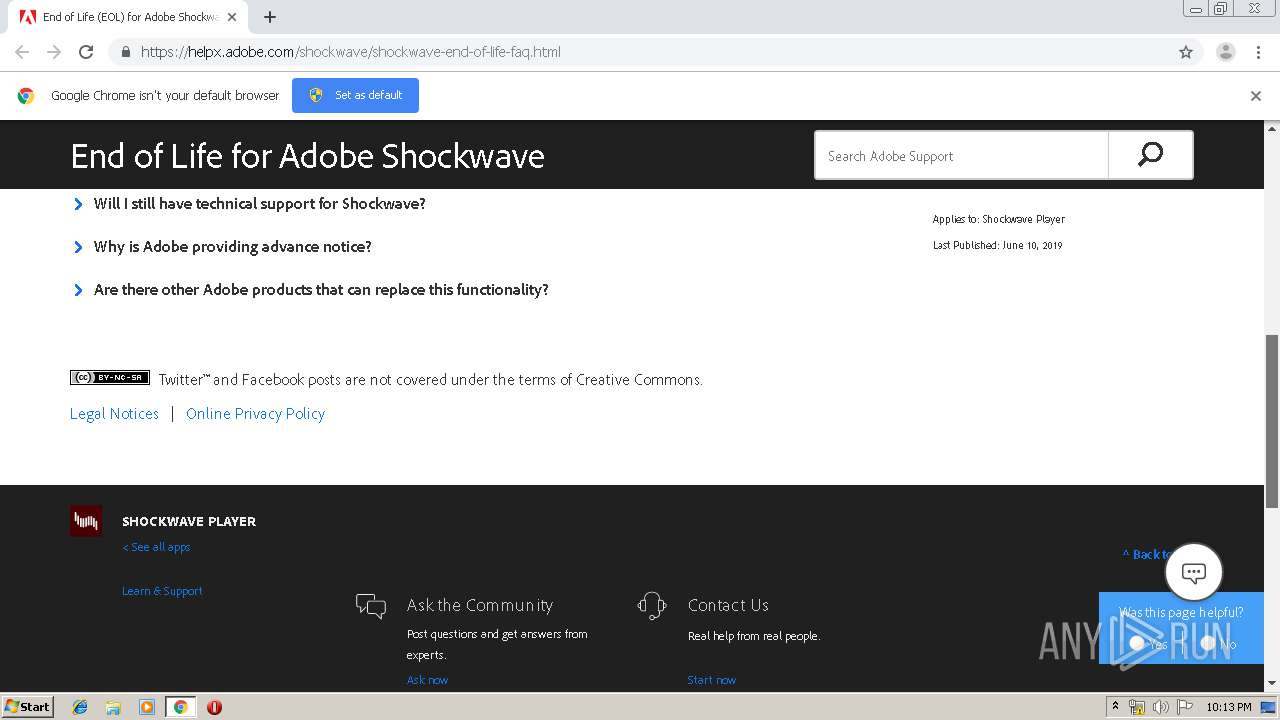Click the volume speaker tray icon
The image size is (1280, 720).
[x=1160, y=707]
